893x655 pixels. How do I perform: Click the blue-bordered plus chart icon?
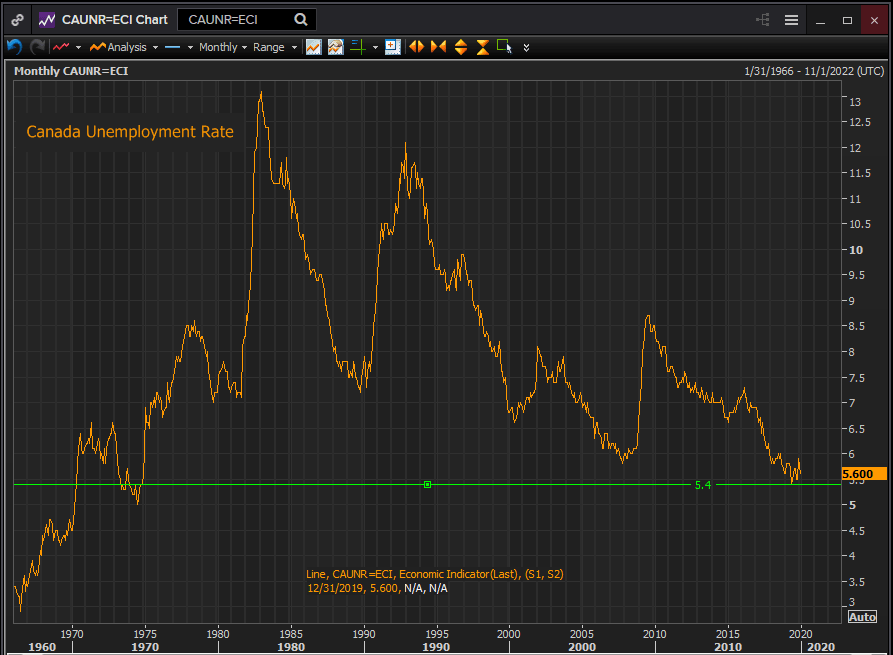tap(392, 47)
